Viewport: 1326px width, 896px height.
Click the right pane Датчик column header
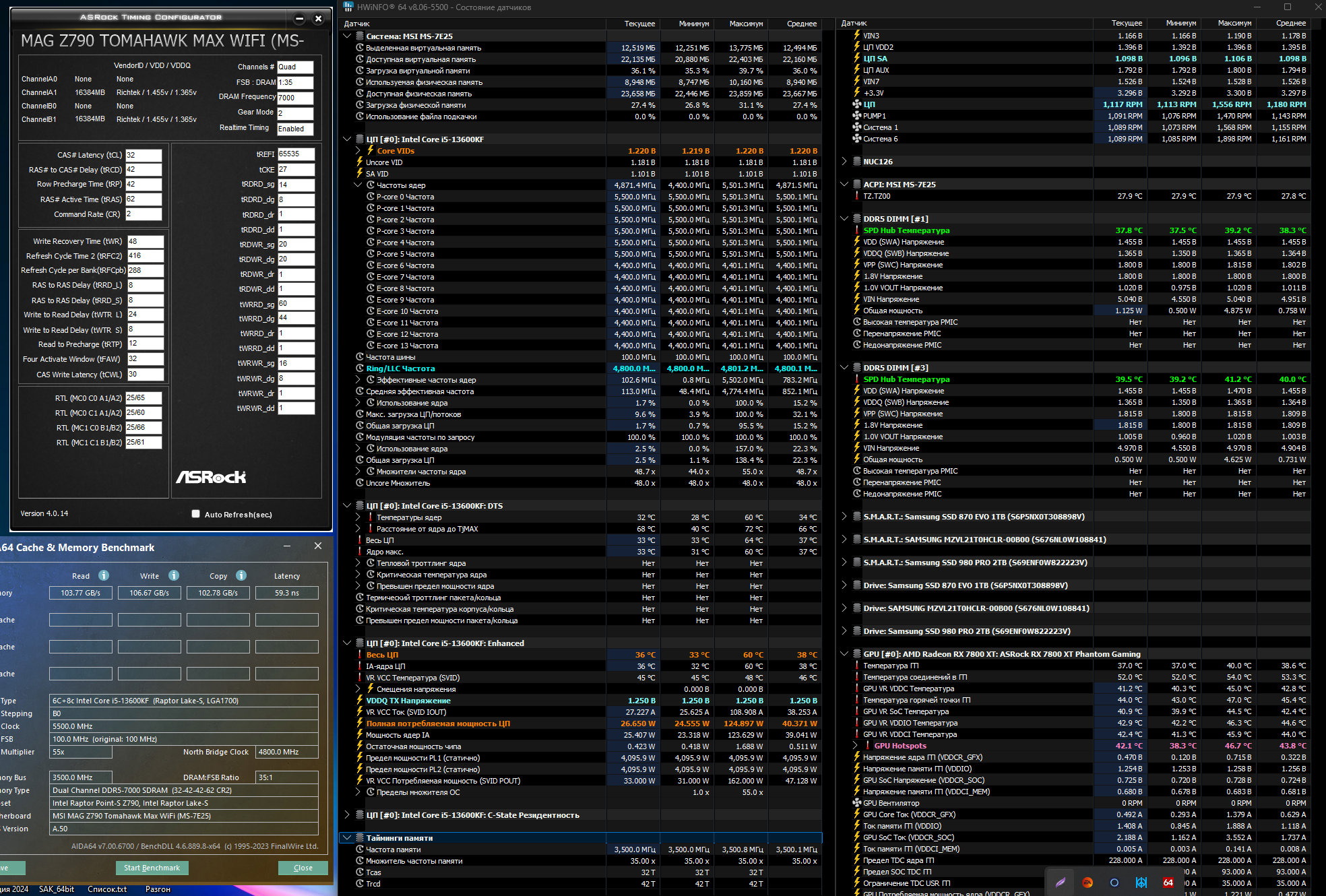[x=854, y=24]
